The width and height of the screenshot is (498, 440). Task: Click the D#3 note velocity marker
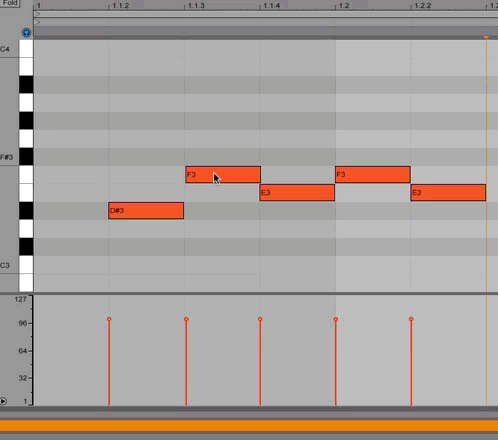(109, 319)
